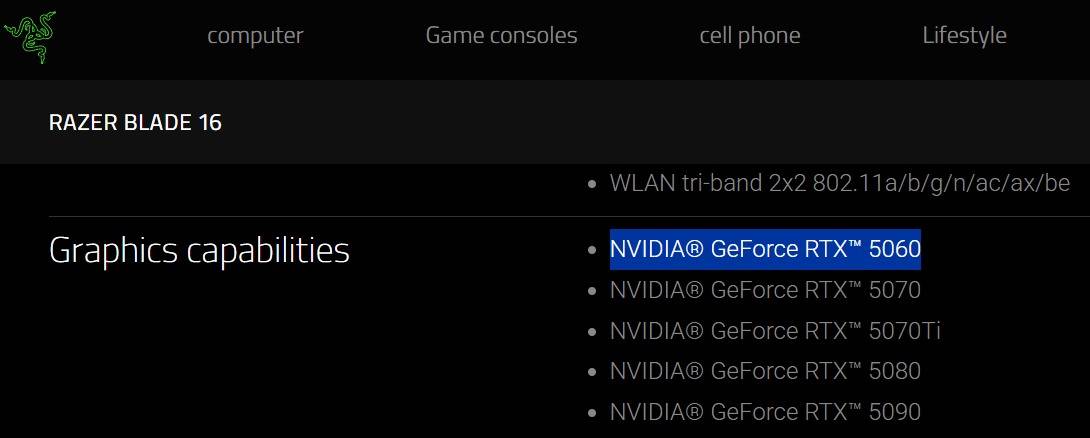
Task: Click the bullet beside RTX 5060
Action: point(592,251)
